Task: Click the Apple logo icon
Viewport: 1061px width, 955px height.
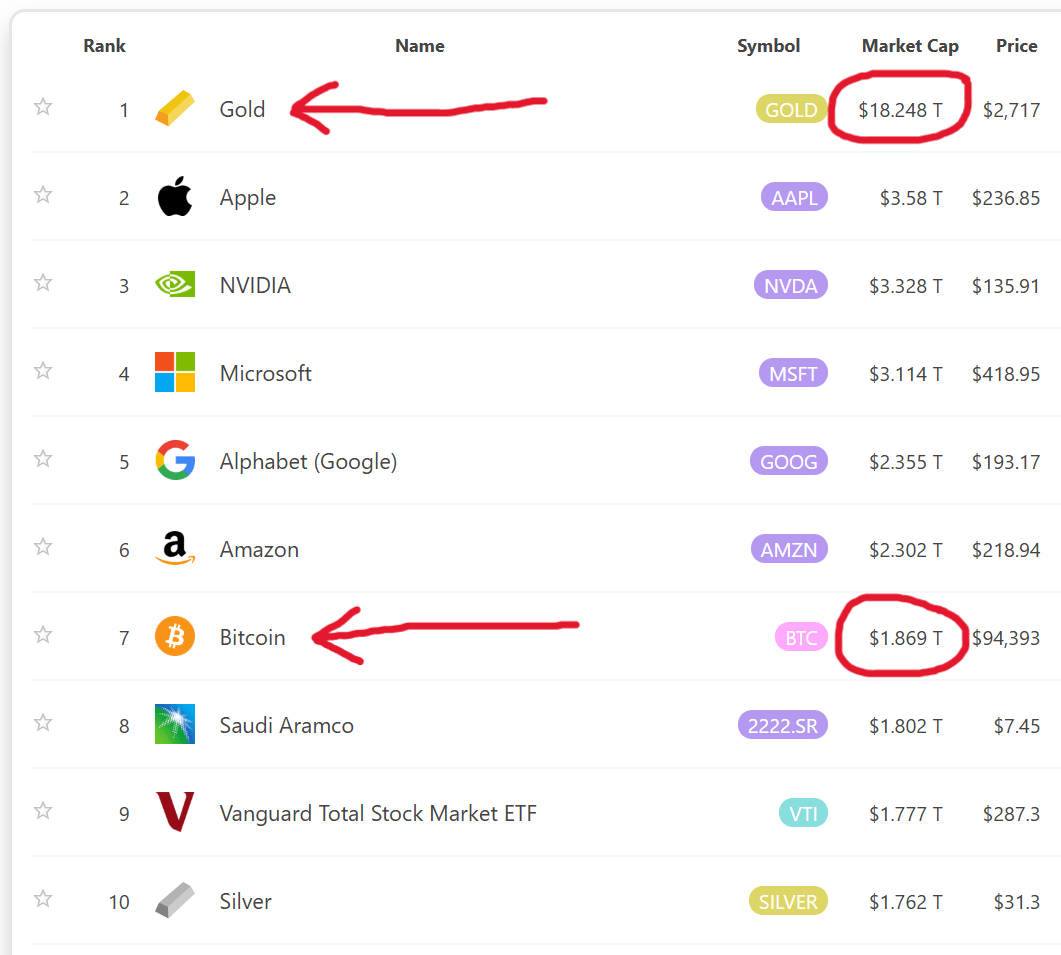Action: [175, 197]
